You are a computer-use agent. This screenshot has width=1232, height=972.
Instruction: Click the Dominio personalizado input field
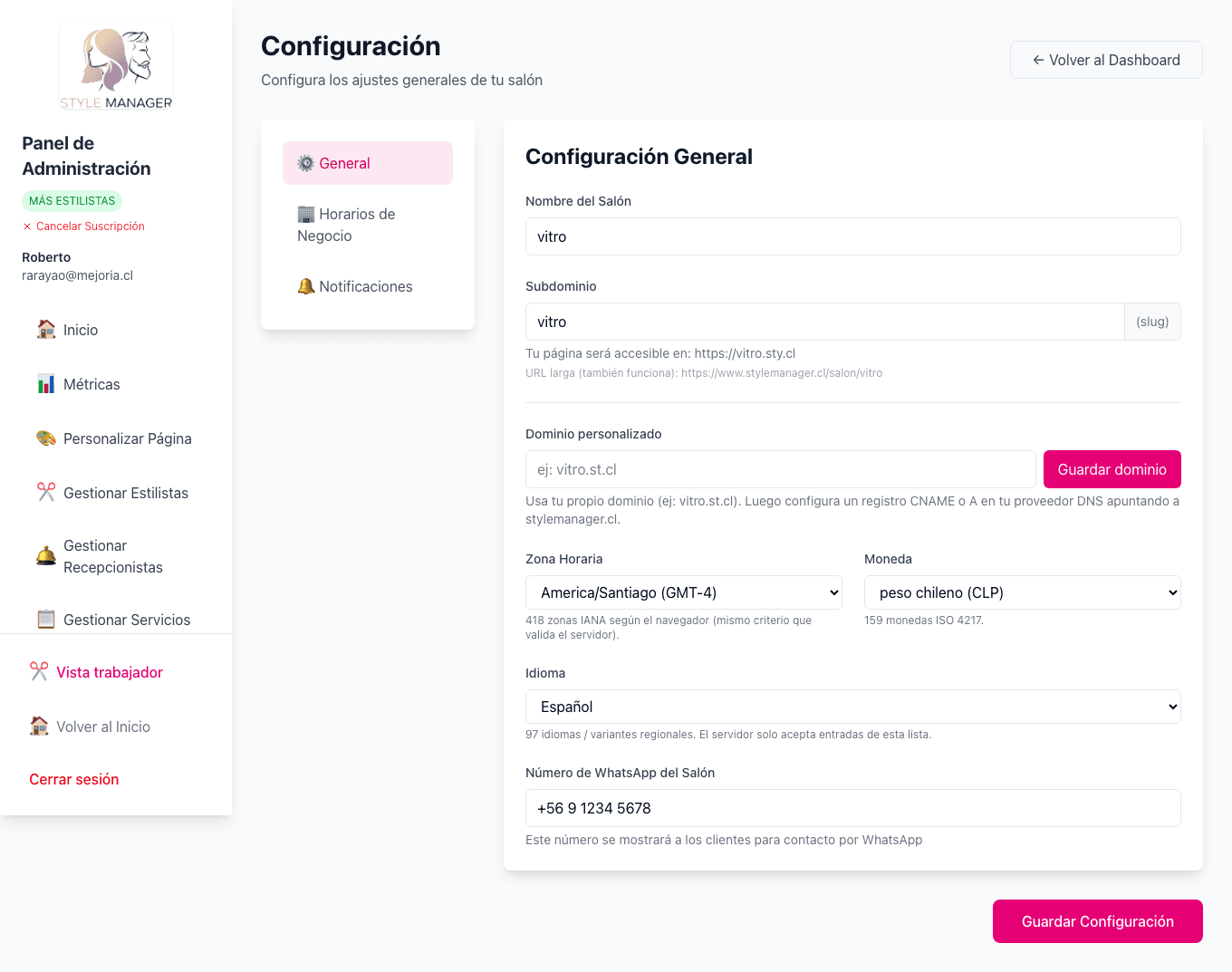[x=780, y=469]
